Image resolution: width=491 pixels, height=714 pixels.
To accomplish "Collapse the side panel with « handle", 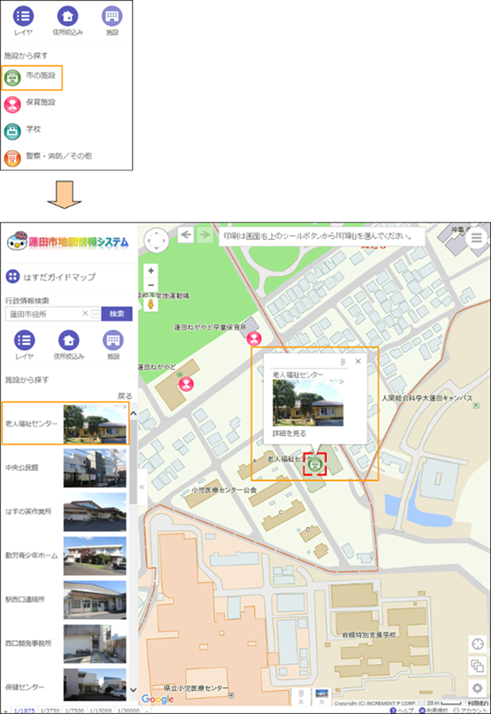I will (142, 487).
